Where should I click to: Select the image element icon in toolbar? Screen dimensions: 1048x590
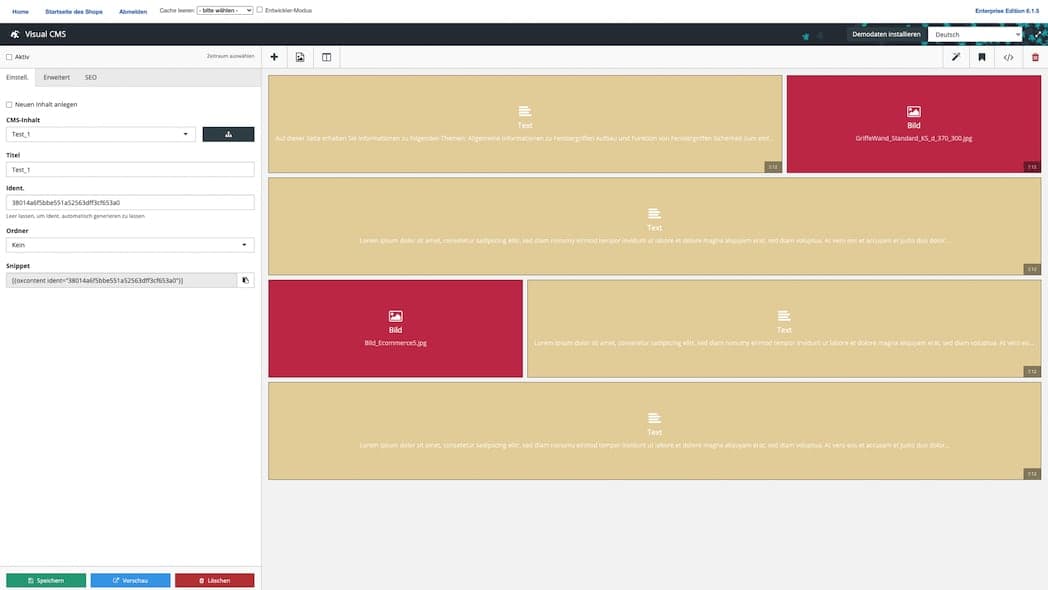coord(299,56)
